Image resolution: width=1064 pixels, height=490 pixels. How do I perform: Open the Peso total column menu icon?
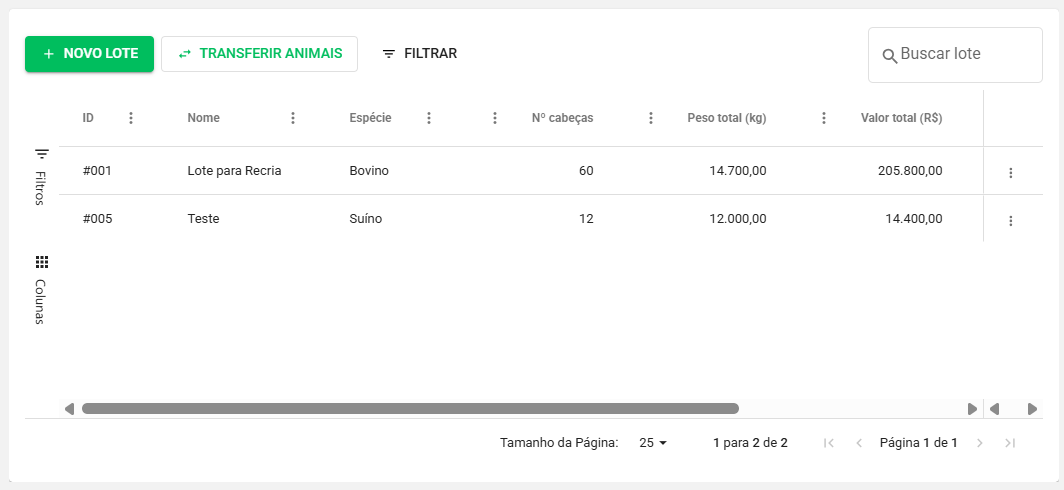[x=824, y=118]
